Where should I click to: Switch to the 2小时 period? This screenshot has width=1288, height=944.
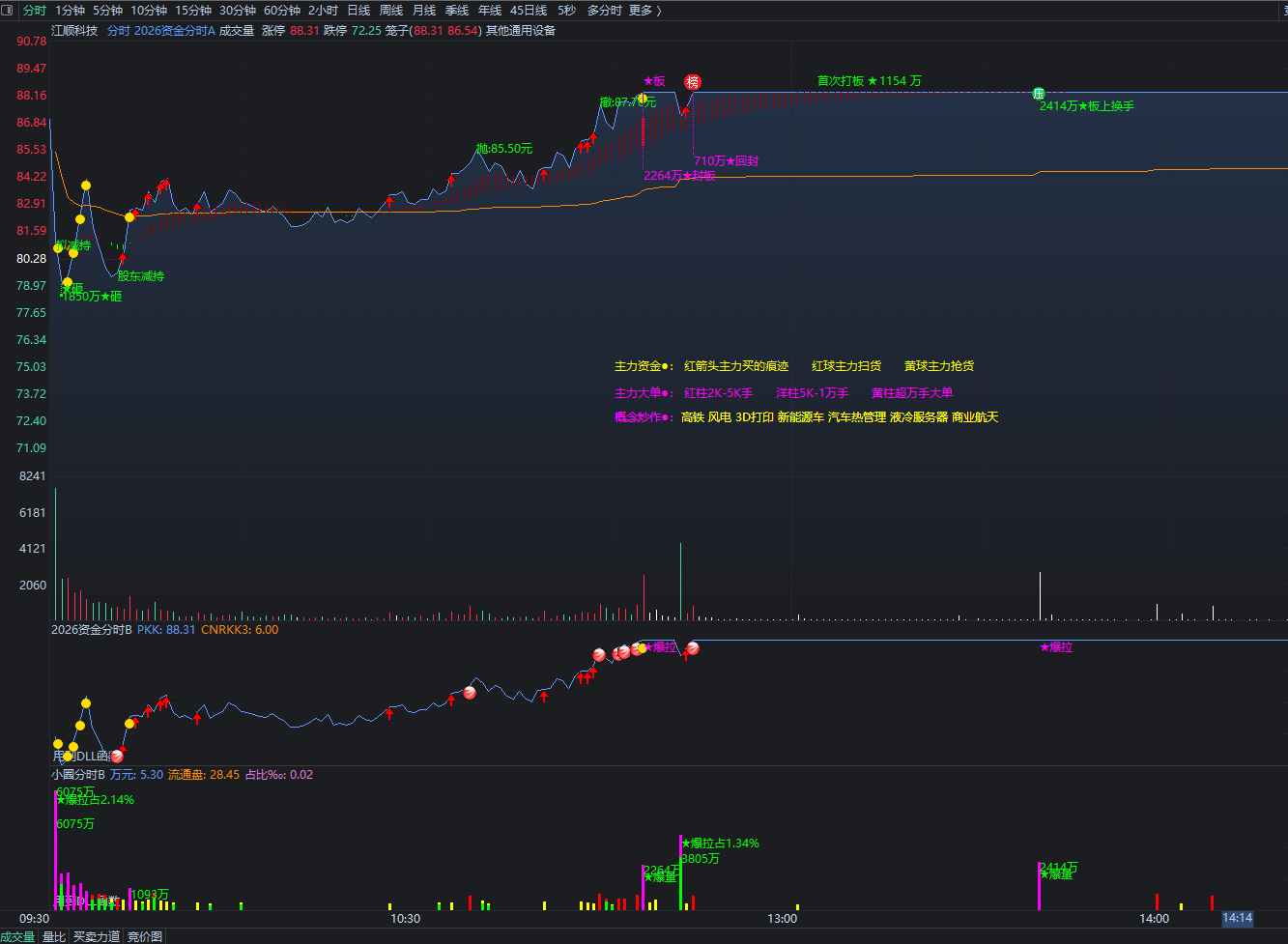point(323,11)
